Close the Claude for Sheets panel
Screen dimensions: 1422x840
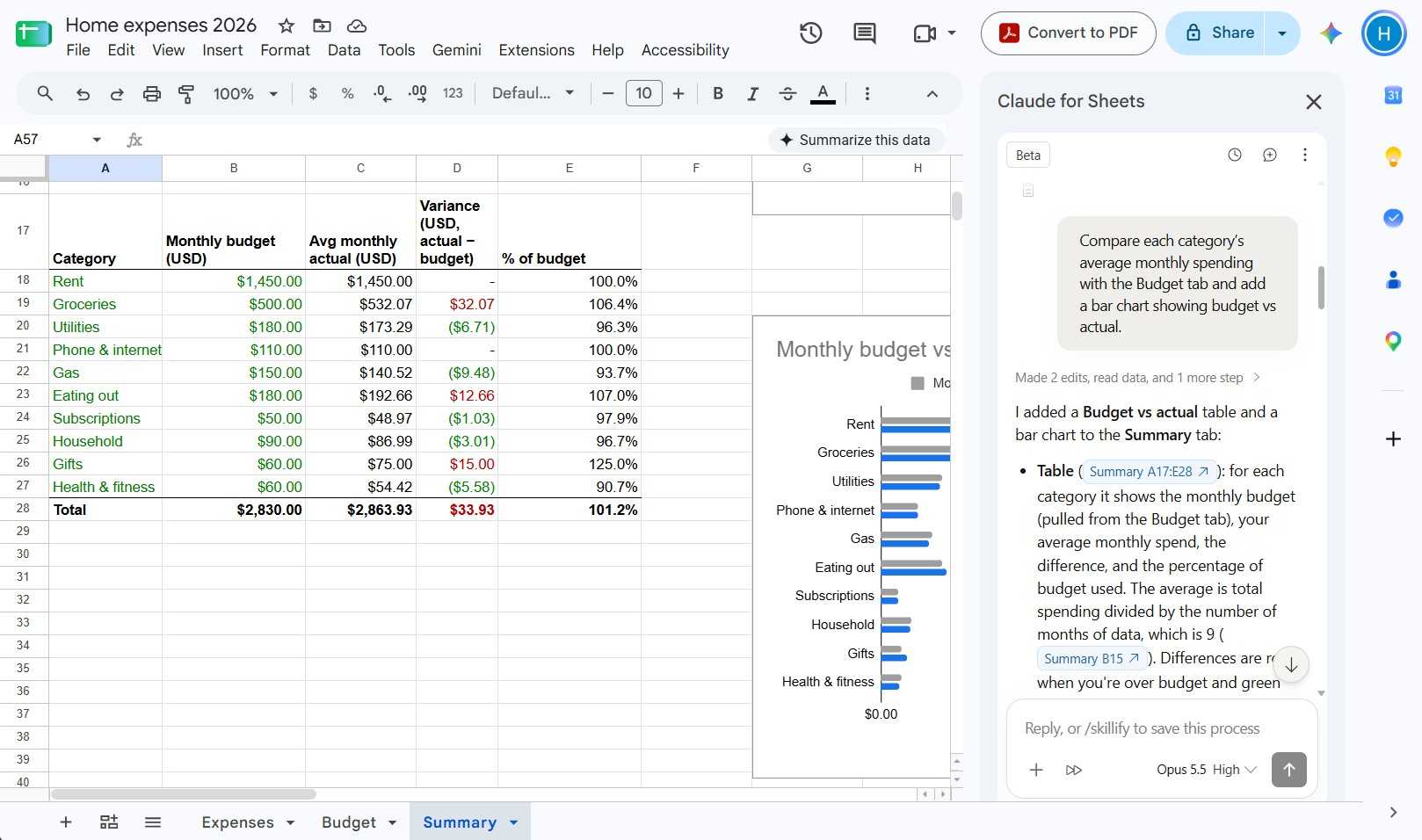pyautogui.click(x=1314, y=102)
